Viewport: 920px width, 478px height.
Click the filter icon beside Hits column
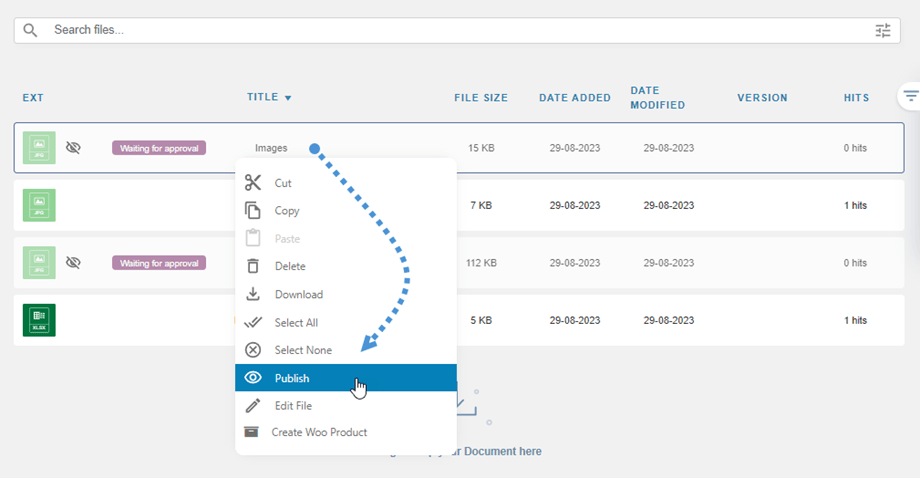click(910, 97)
